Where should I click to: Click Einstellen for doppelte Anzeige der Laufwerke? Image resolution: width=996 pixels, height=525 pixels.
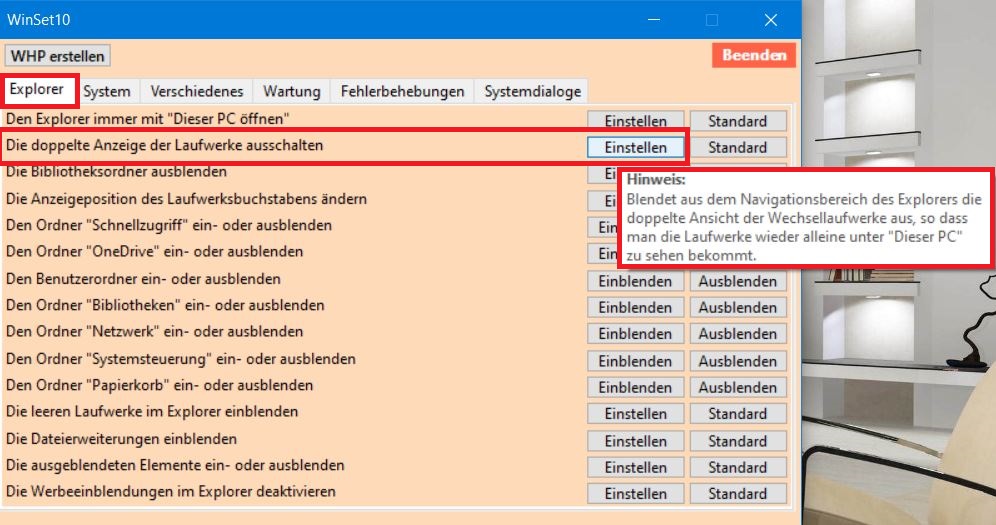click(635, 147)
